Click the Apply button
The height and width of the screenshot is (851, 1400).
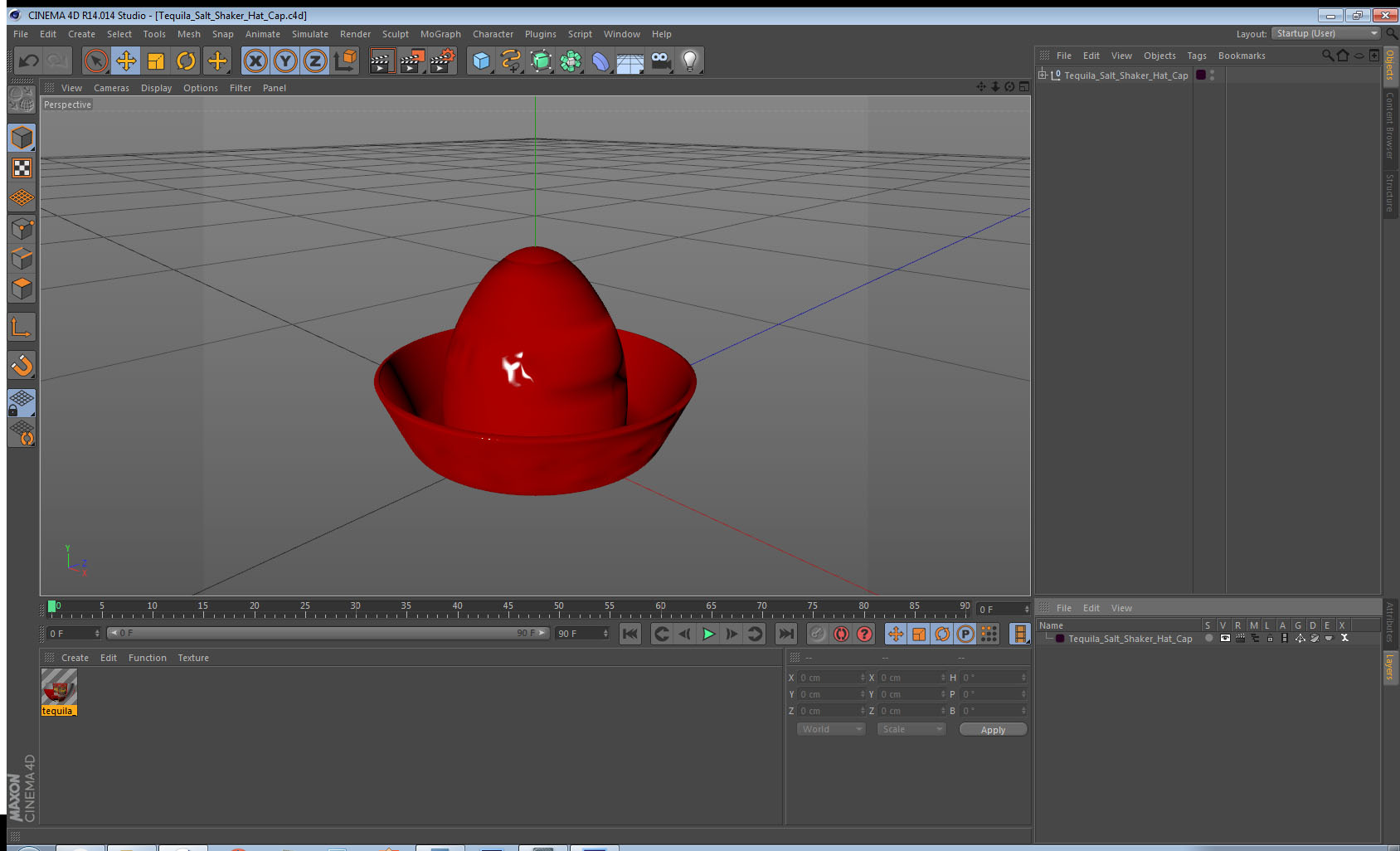tap(993, 729)
